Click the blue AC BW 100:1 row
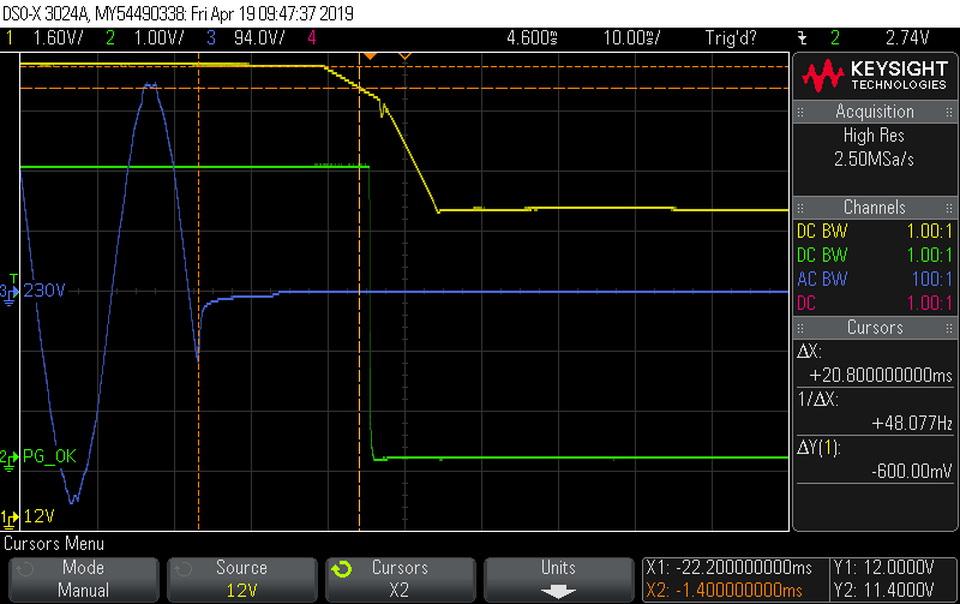 pyautogui.click(x=874, y=279)
